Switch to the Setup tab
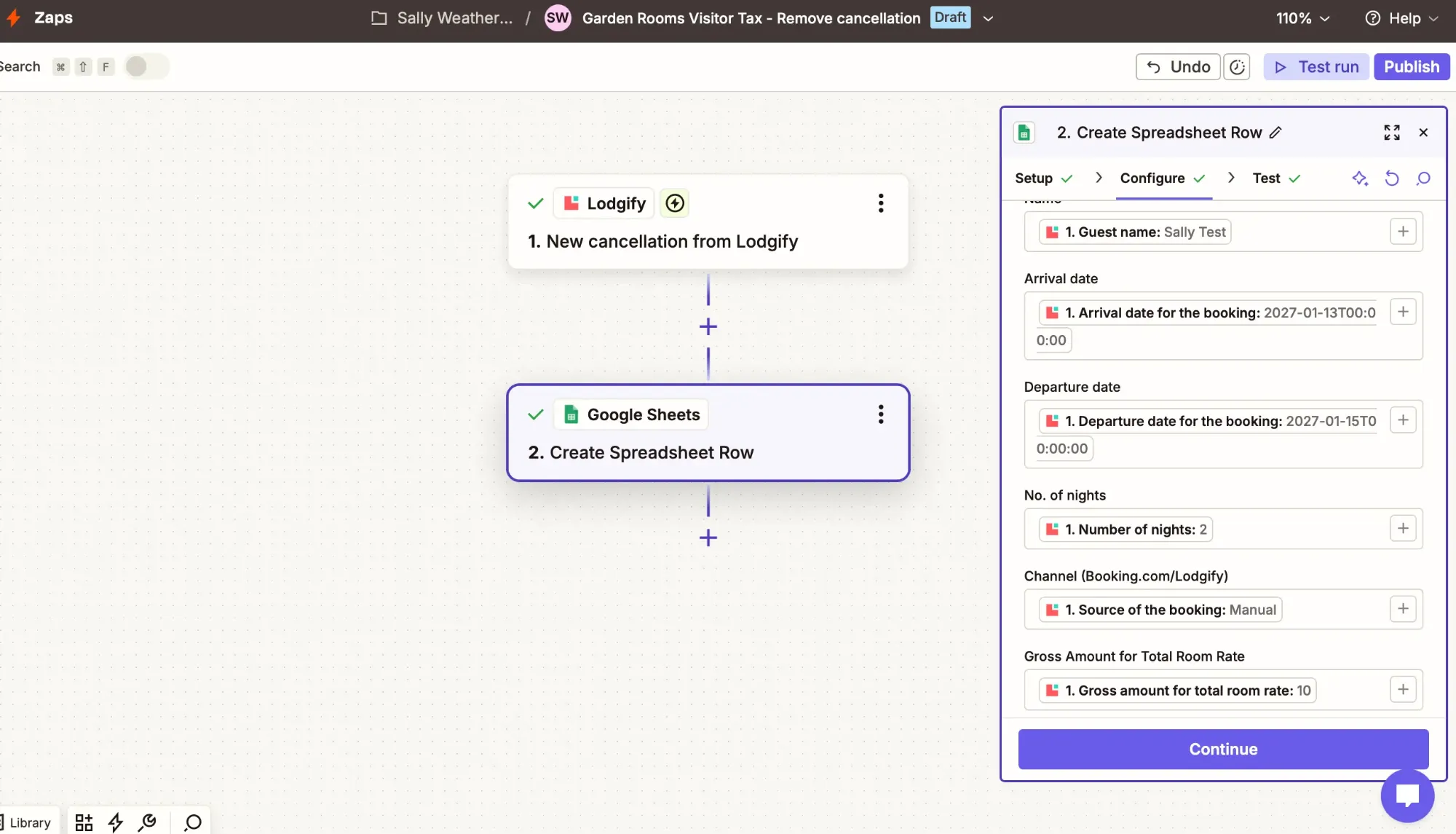Viewport: 1456px width, 834px height. (1043, 178)
